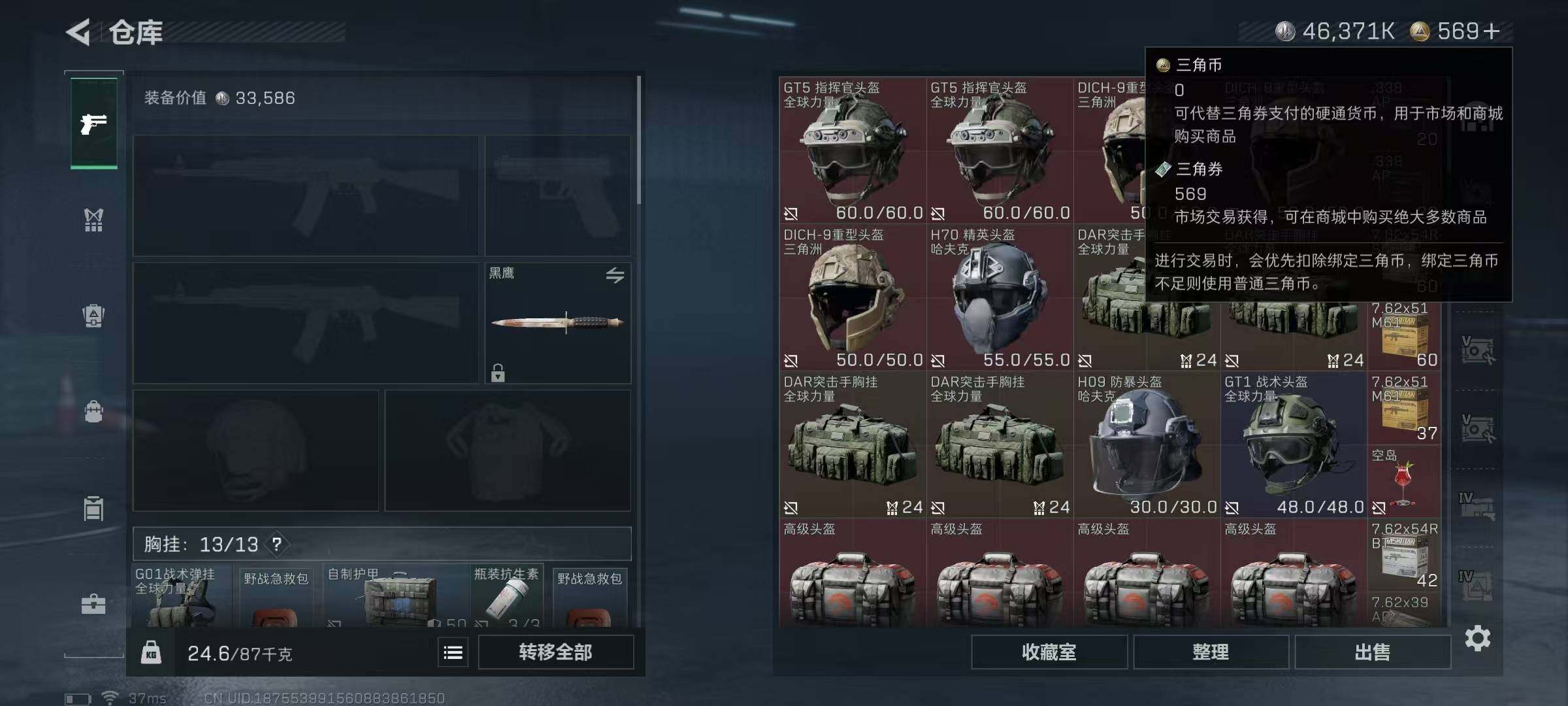Select the H70 精英头盔 helmet item
Image resolution: width=1568 pixels, height=706 pixels.
(999, 297)
